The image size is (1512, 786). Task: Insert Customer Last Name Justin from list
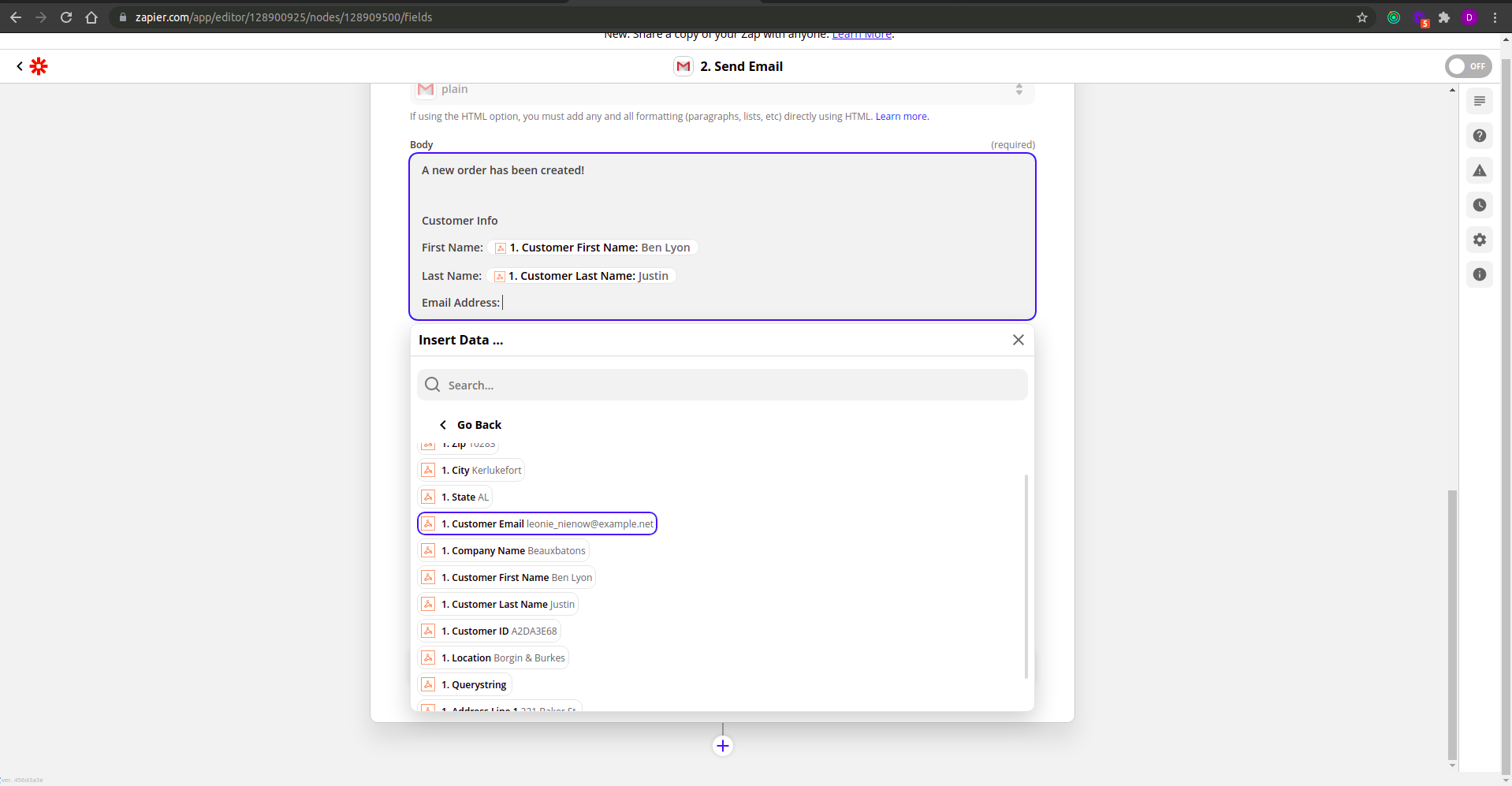[497, 605]
